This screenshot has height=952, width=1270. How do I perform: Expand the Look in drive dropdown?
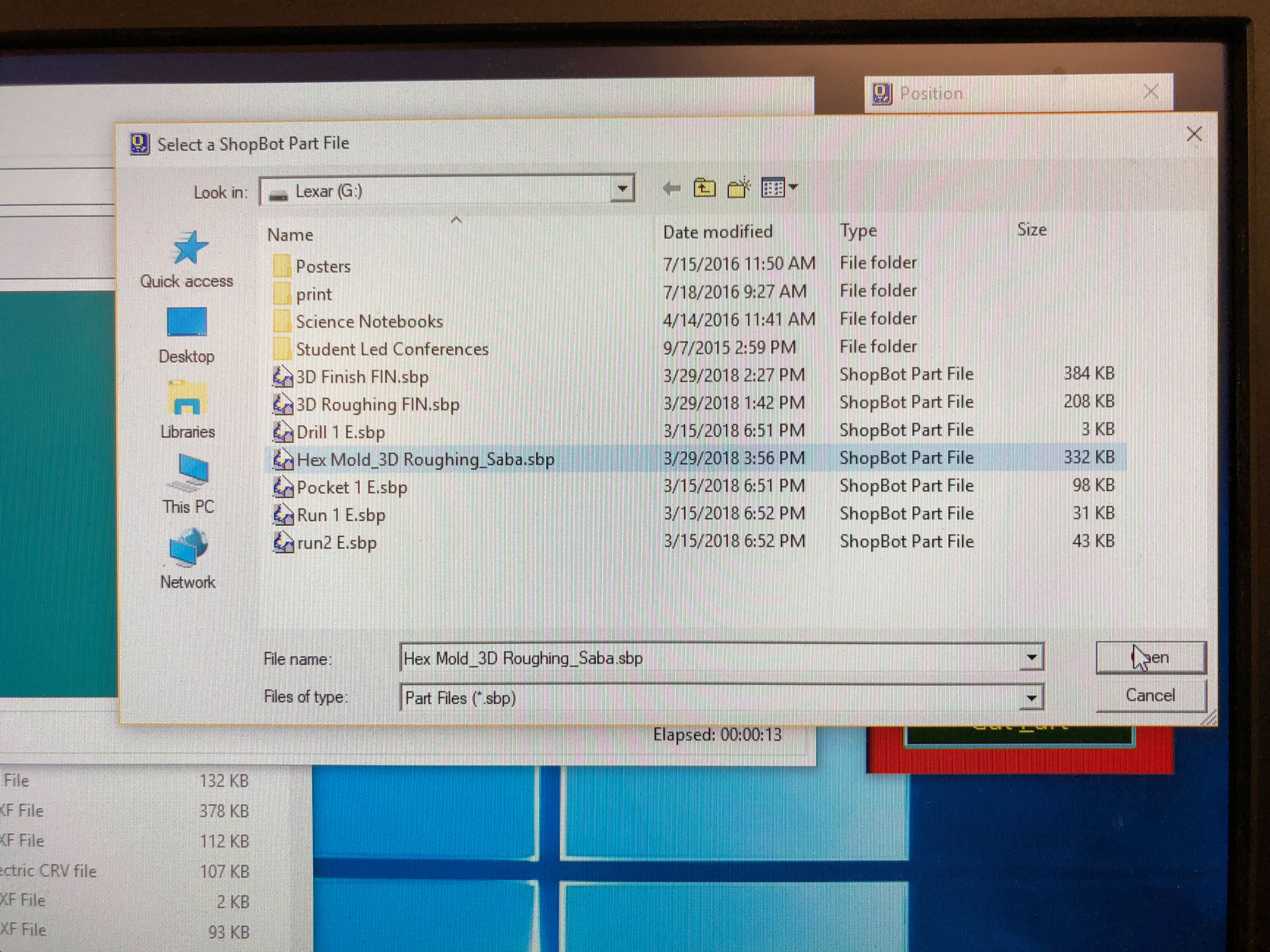(622, 190)
